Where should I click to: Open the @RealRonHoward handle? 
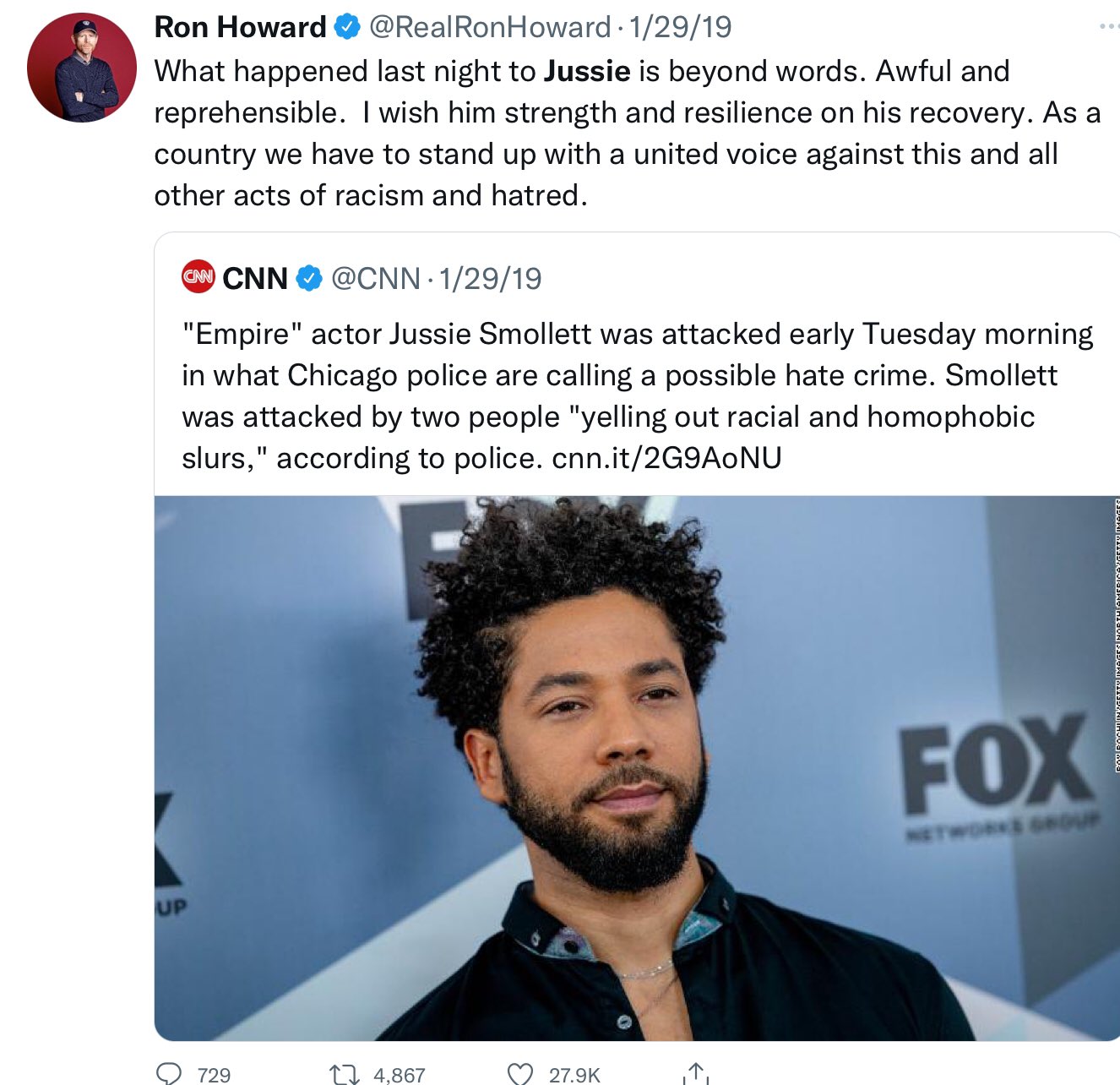pyautogui.click(x=490, y=27)
